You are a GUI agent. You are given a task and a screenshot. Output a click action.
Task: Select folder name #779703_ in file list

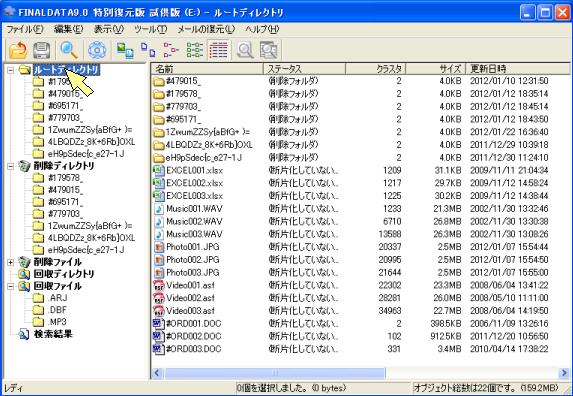183,107
